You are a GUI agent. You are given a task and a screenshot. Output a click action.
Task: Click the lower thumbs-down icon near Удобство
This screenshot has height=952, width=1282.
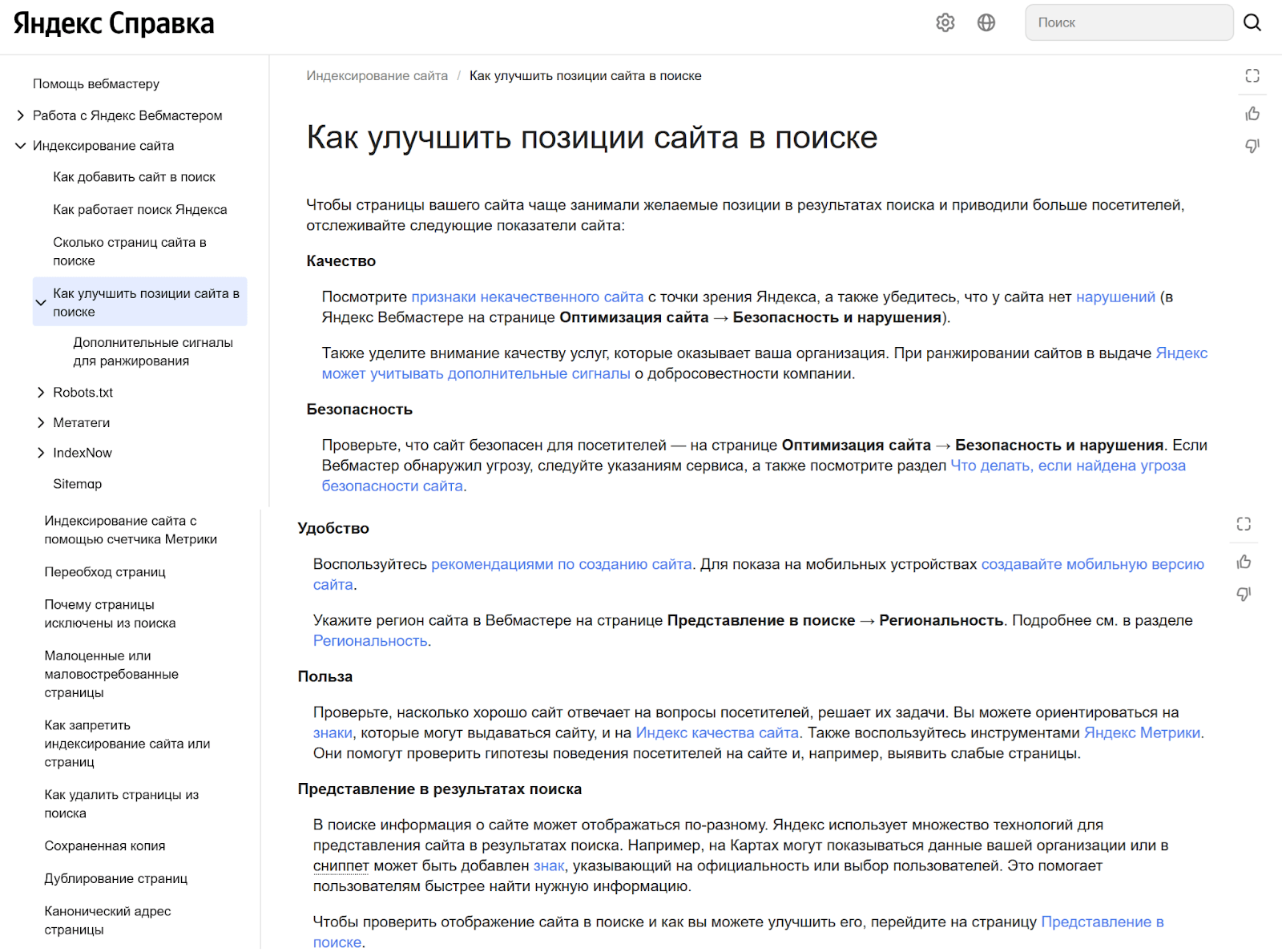[1244, 594]
